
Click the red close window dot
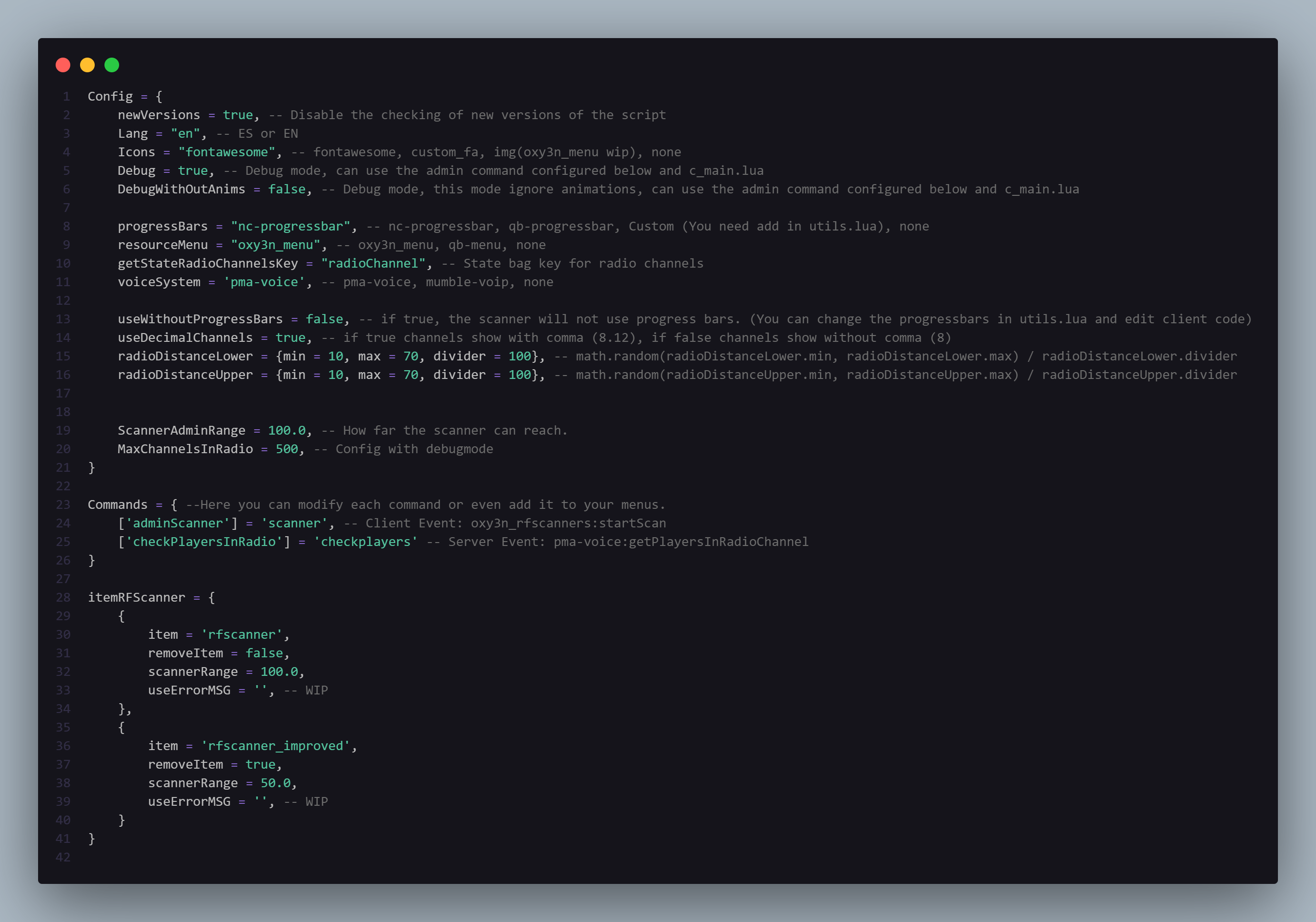tap(63, 65)
